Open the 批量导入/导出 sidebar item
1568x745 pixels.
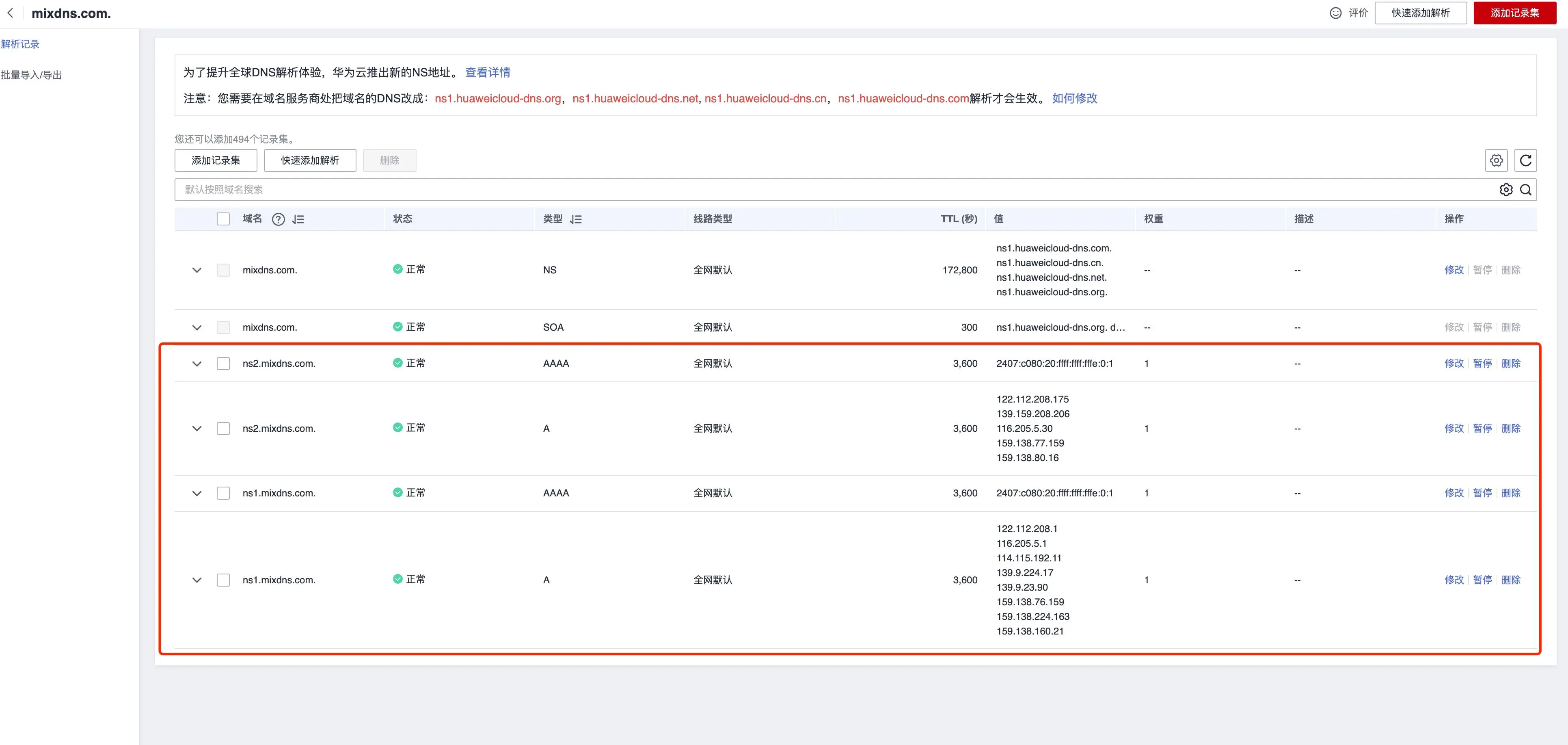click(x=31, y=75)
